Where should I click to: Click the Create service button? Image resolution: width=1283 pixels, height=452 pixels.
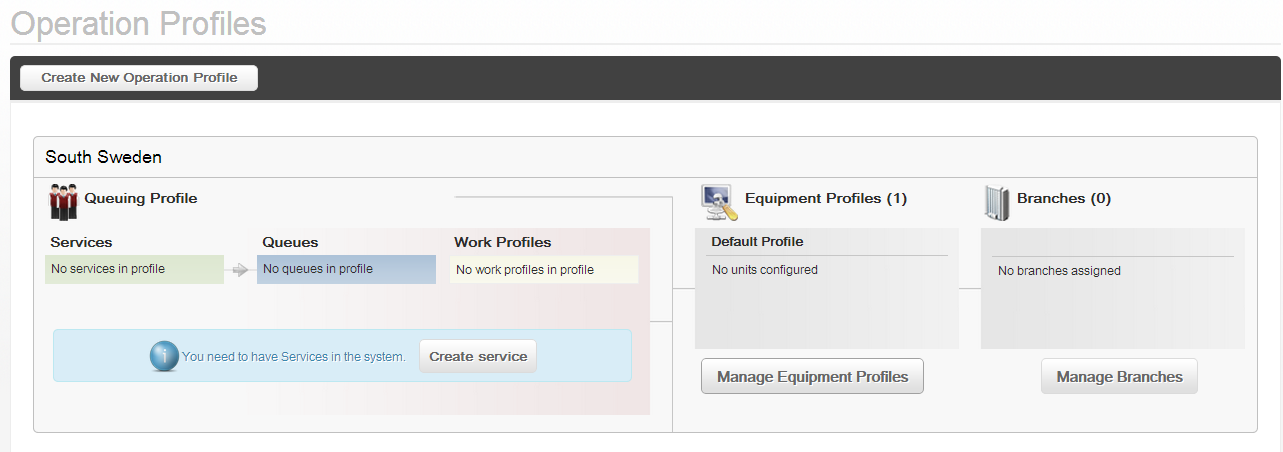478,356
